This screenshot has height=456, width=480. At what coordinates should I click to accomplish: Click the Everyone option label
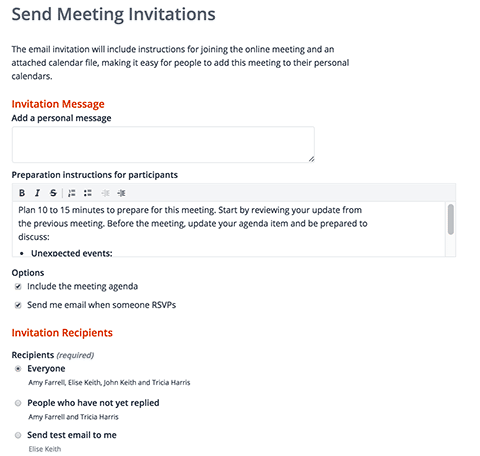[46, 369]
